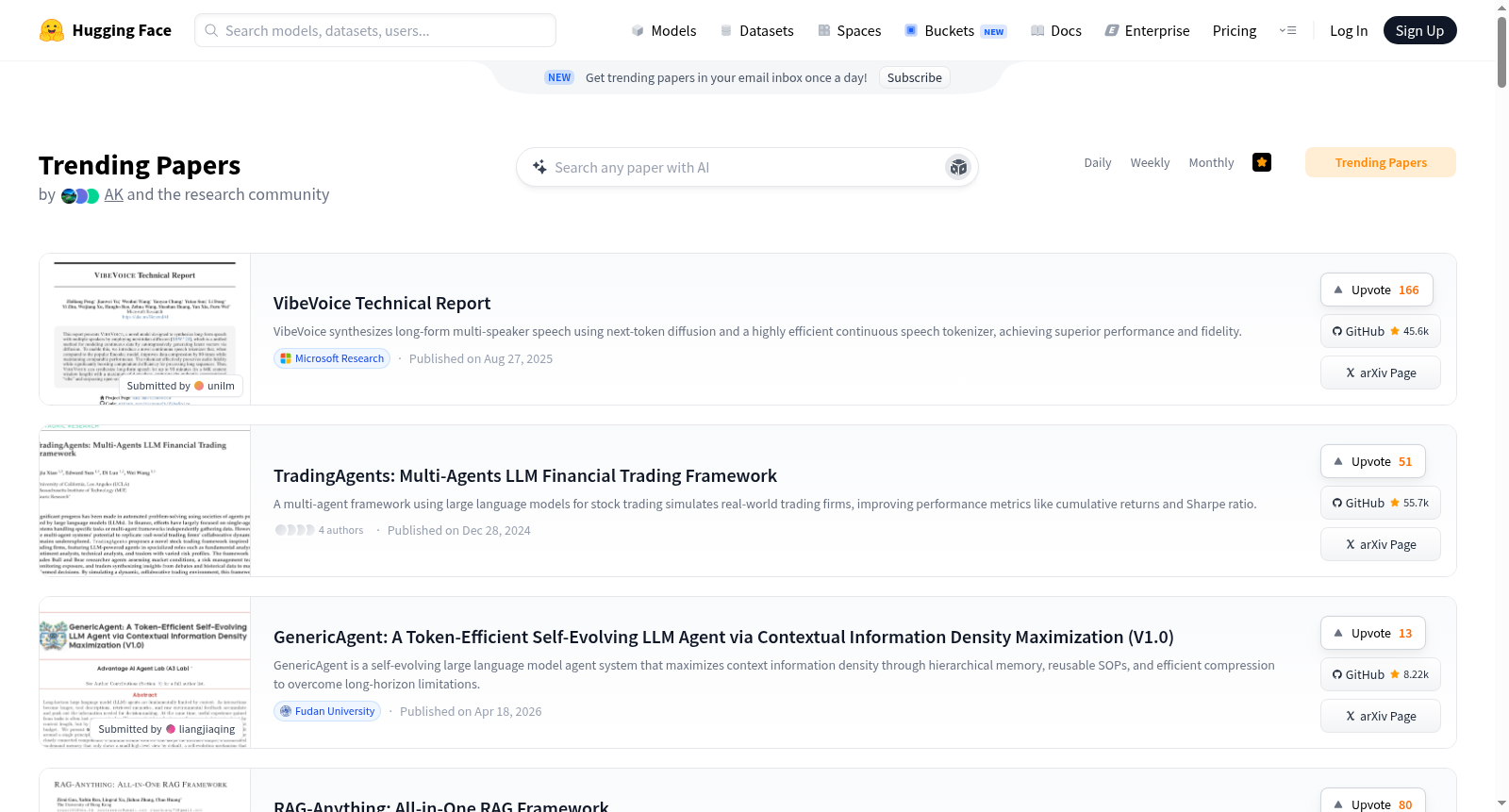Viewport: 1509px width, 812px height.
Task: Open GenericAgent paper thumbnail
Action: pyautogui.click(x=145, y=672)
